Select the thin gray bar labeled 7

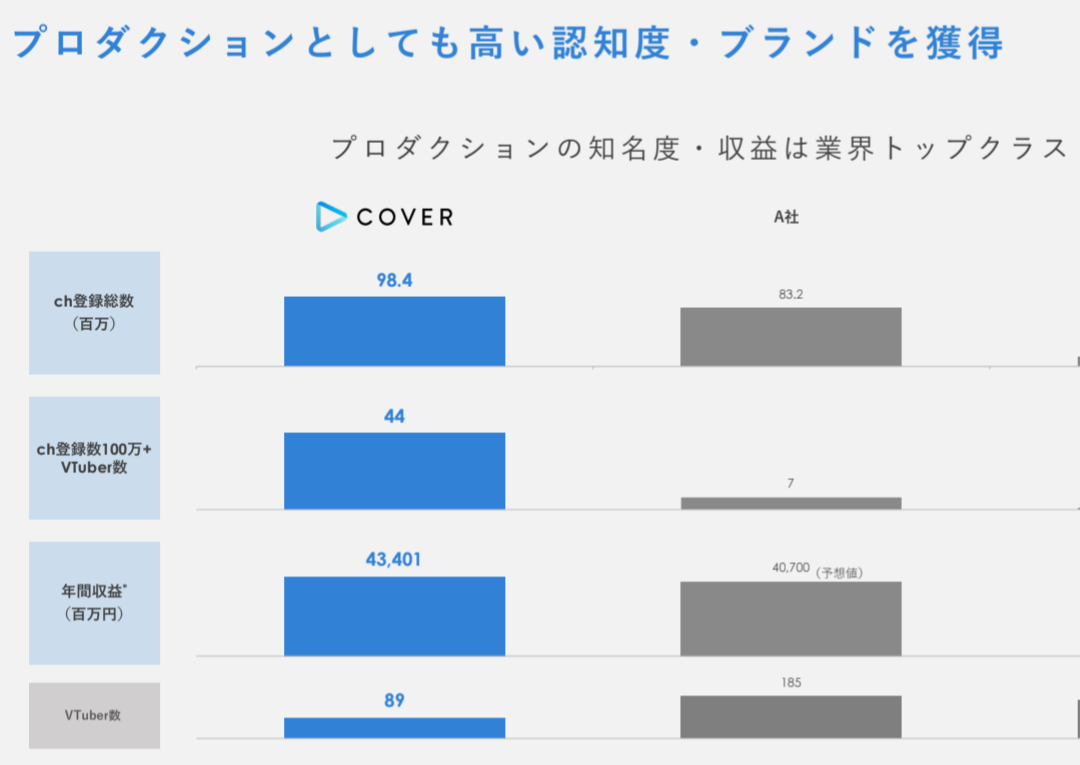point(791,503)
